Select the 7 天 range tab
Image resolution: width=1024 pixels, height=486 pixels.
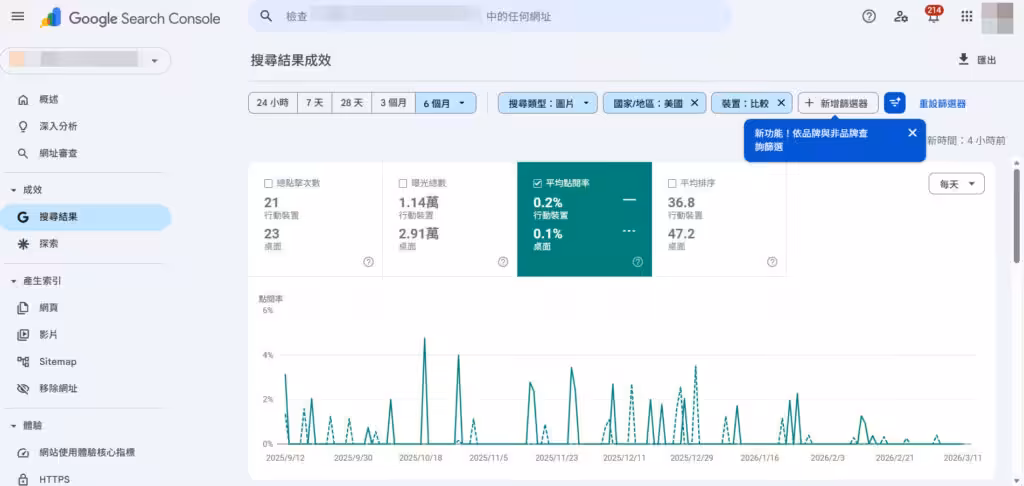[x=315, y=103]
